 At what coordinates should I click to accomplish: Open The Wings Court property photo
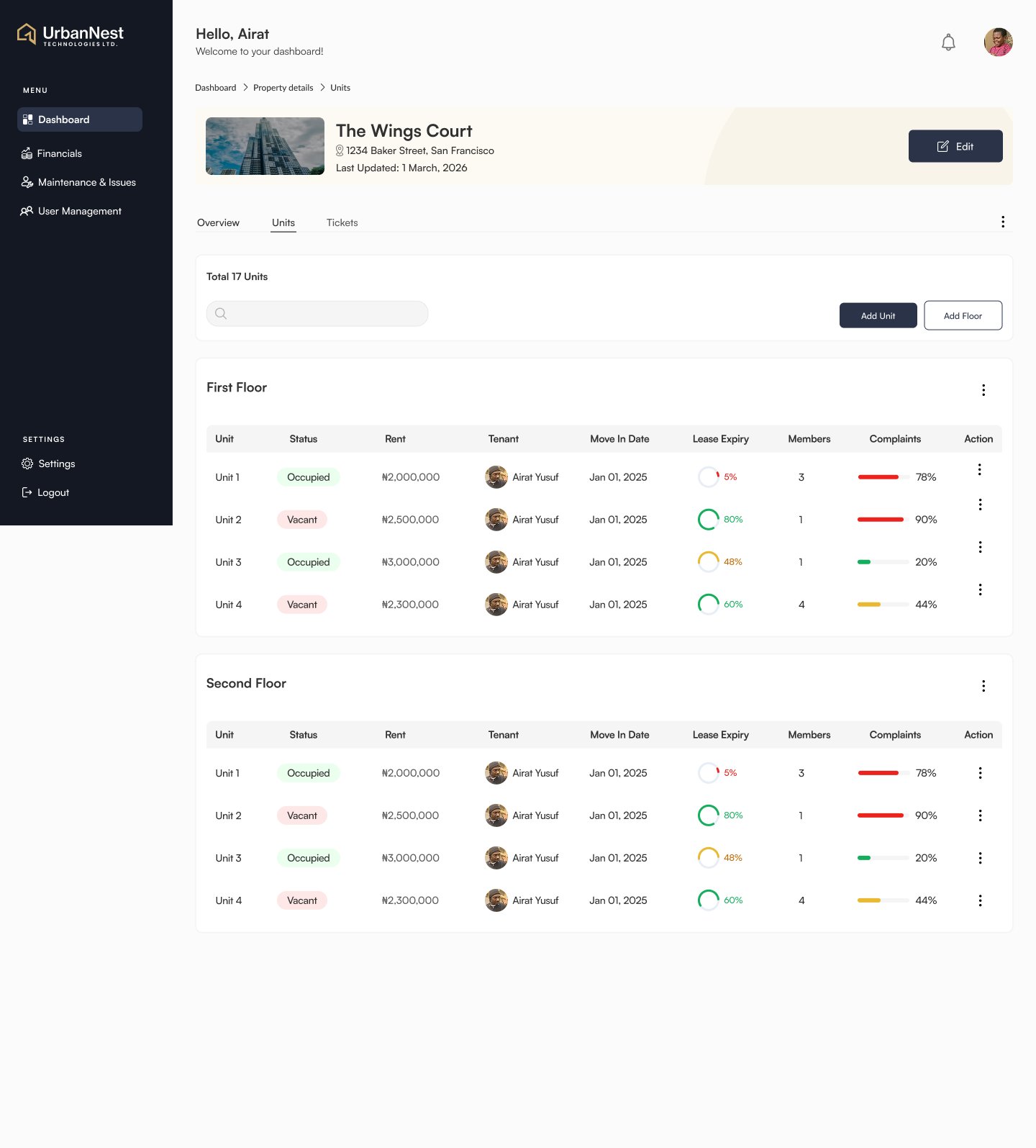click(265, 146)
